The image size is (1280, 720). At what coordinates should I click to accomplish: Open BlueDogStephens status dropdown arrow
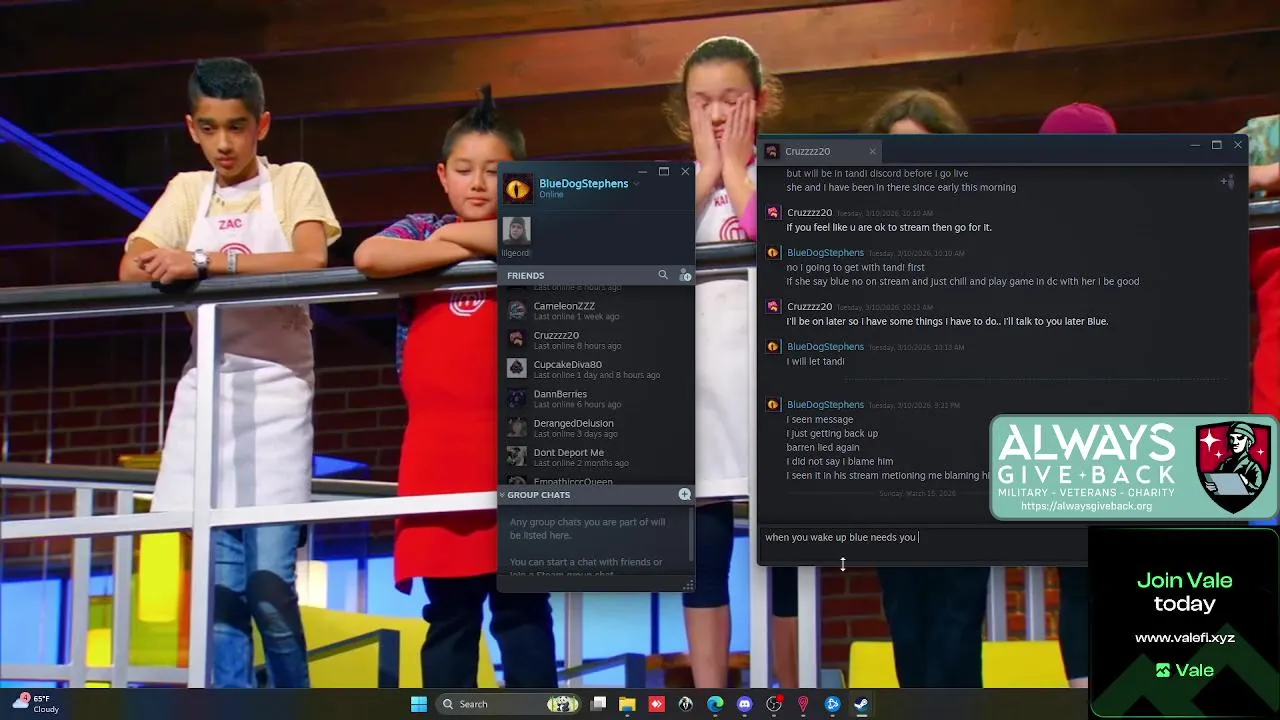click(x=636, y=184)
